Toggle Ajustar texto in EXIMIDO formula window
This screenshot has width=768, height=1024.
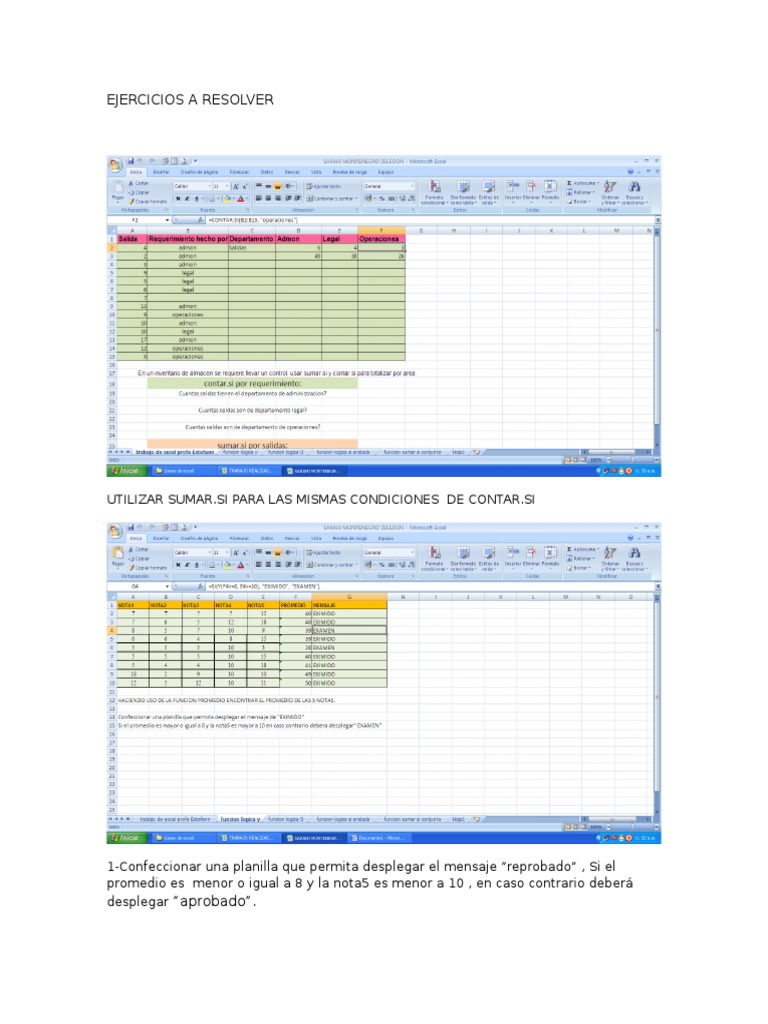pos(324,552)
